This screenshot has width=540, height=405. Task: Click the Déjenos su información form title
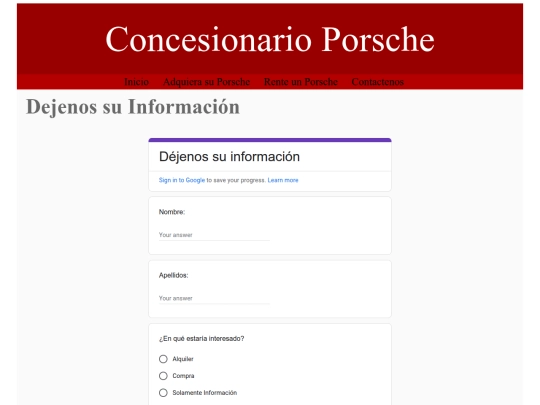[229, 157]
